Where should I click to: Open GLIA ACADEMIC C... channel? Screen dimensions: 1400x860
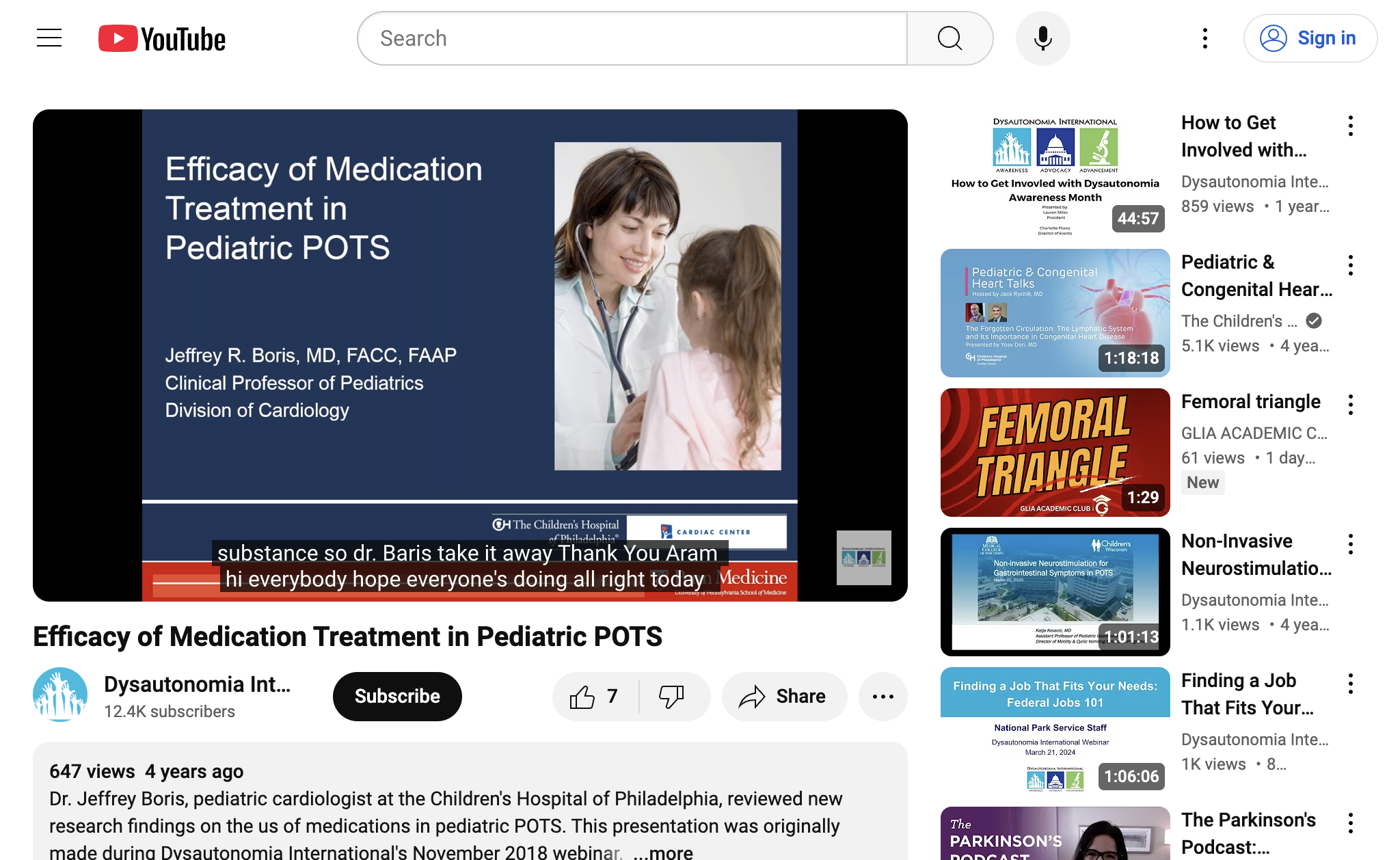click(1254, 433)
